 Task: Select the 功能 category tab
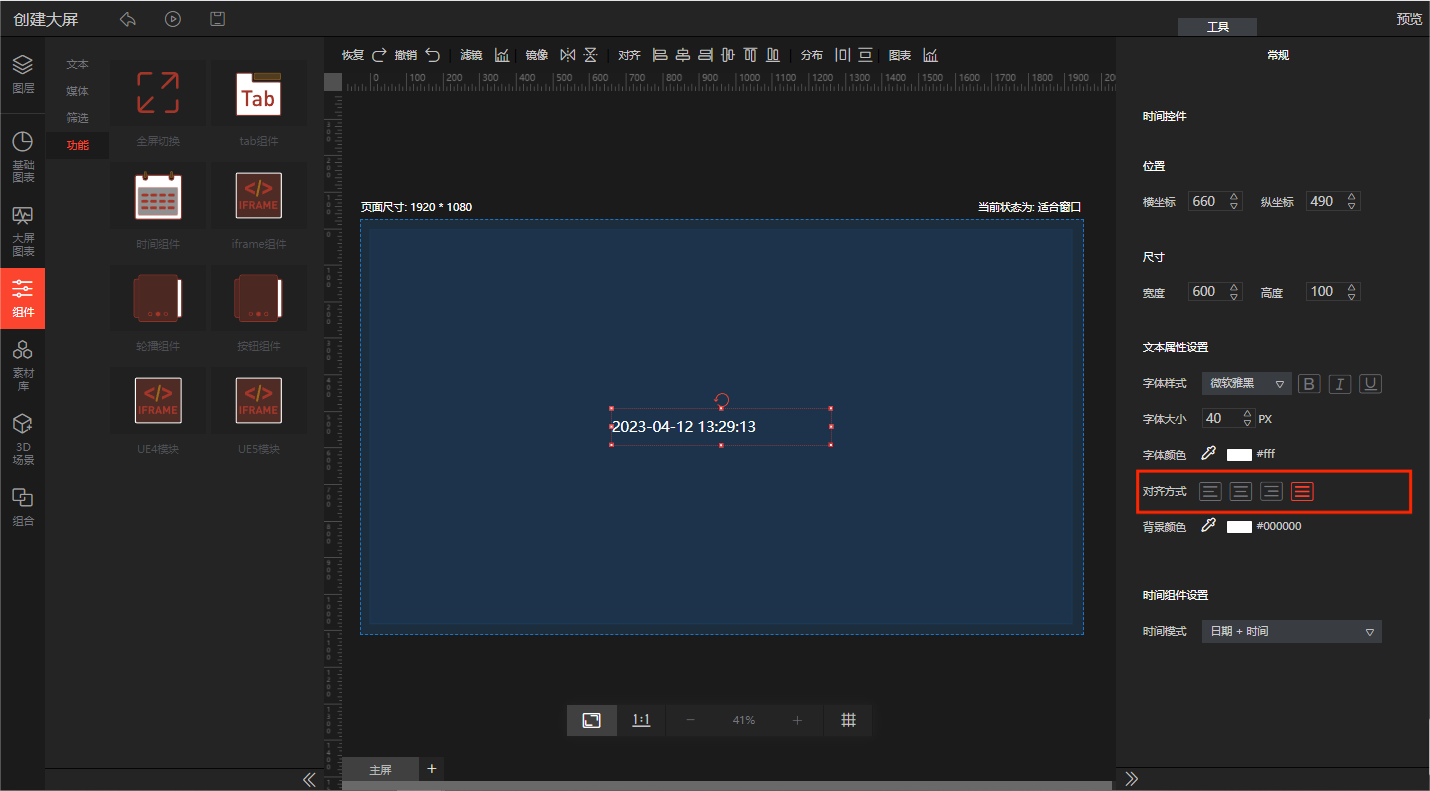tap(78, 145)
